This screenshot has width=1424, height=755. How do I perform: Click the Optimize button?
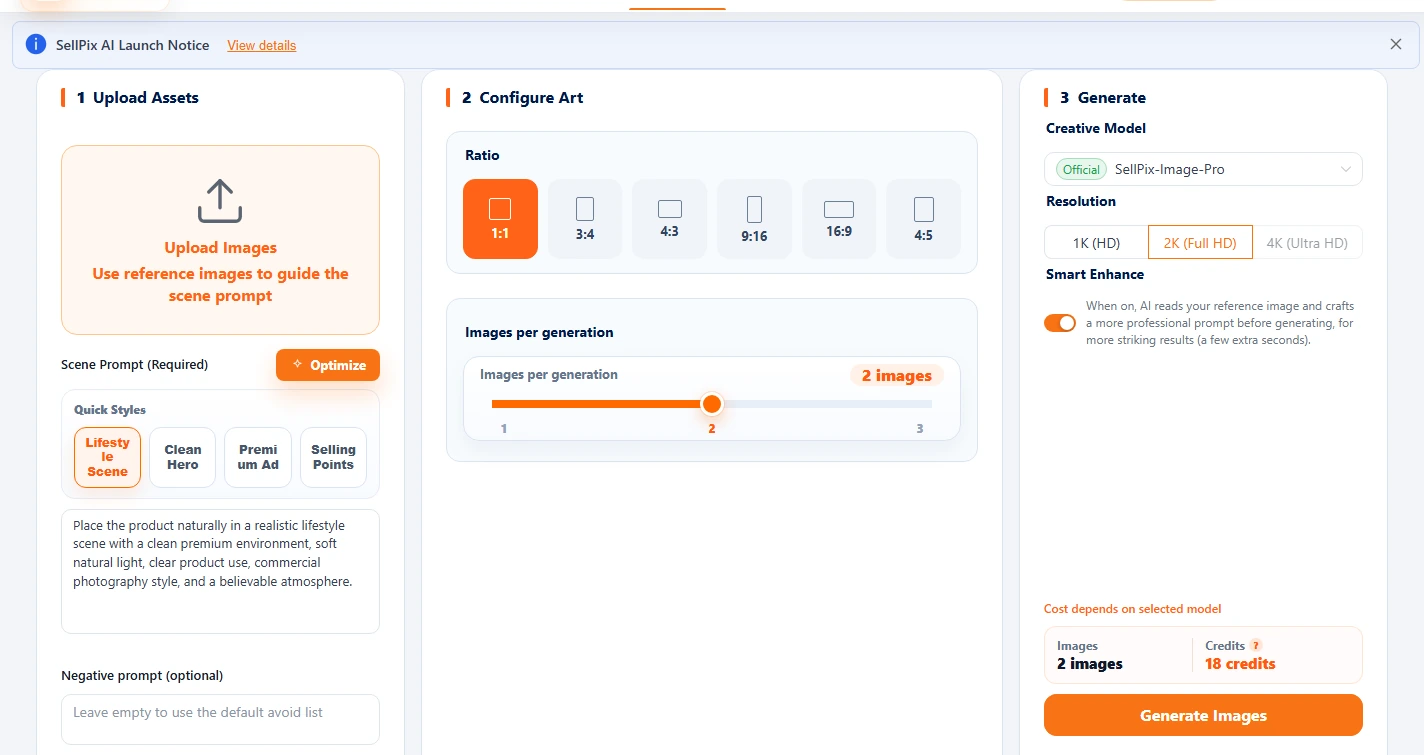328,365
